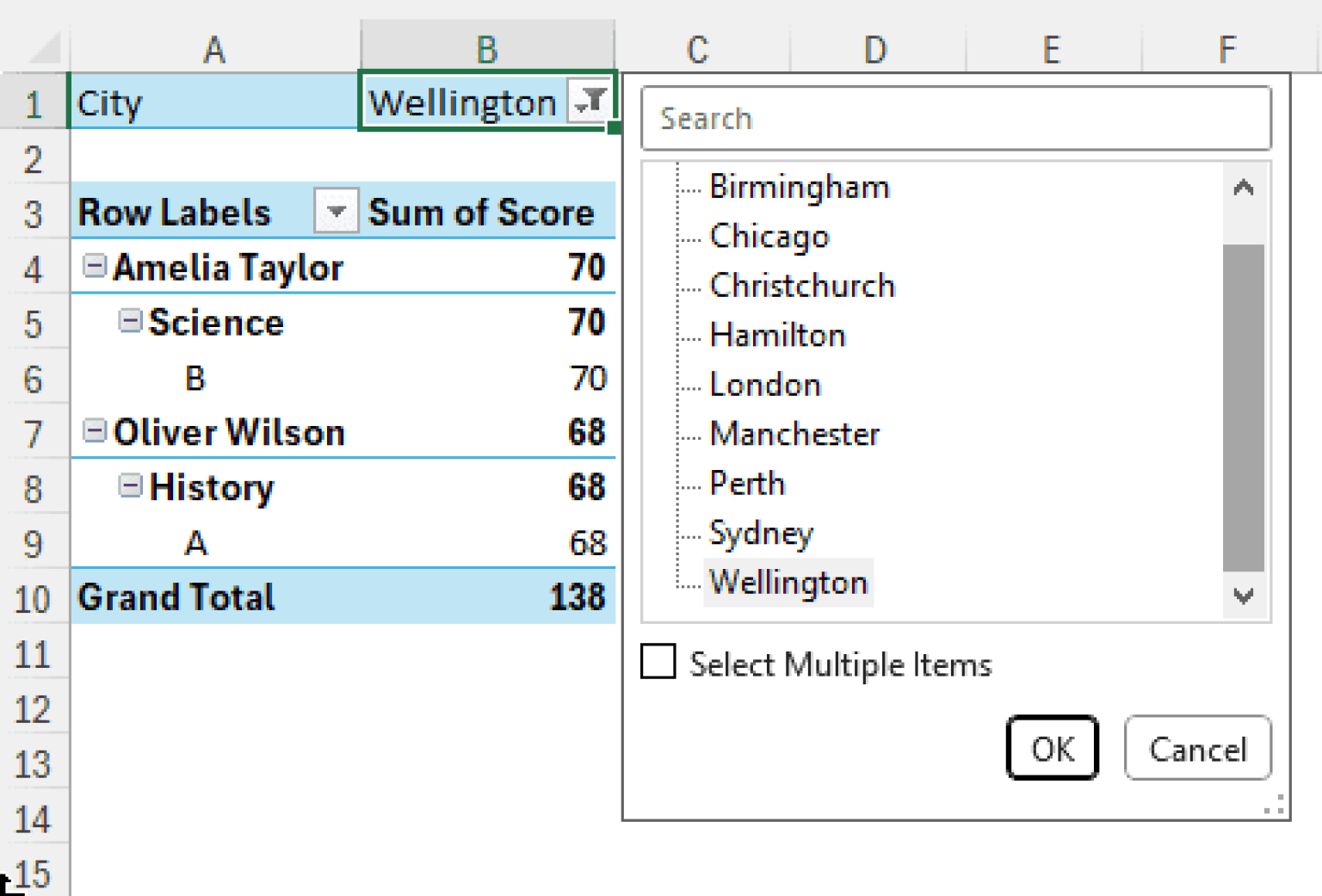This screenshot has height=896, width=1322.
Task: Select Wellington in the city list
Action: click(x=788, y=582)
